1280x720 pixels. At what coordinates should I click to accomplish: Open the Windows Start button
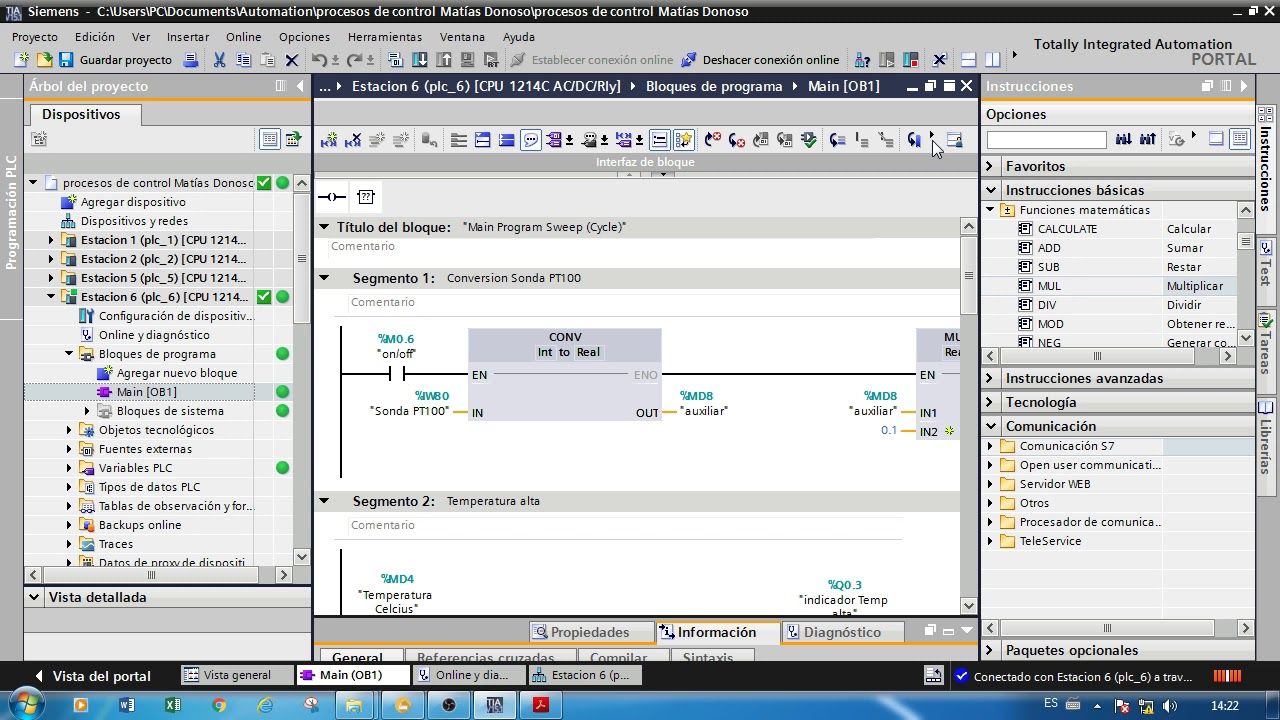tap(26, 705)
